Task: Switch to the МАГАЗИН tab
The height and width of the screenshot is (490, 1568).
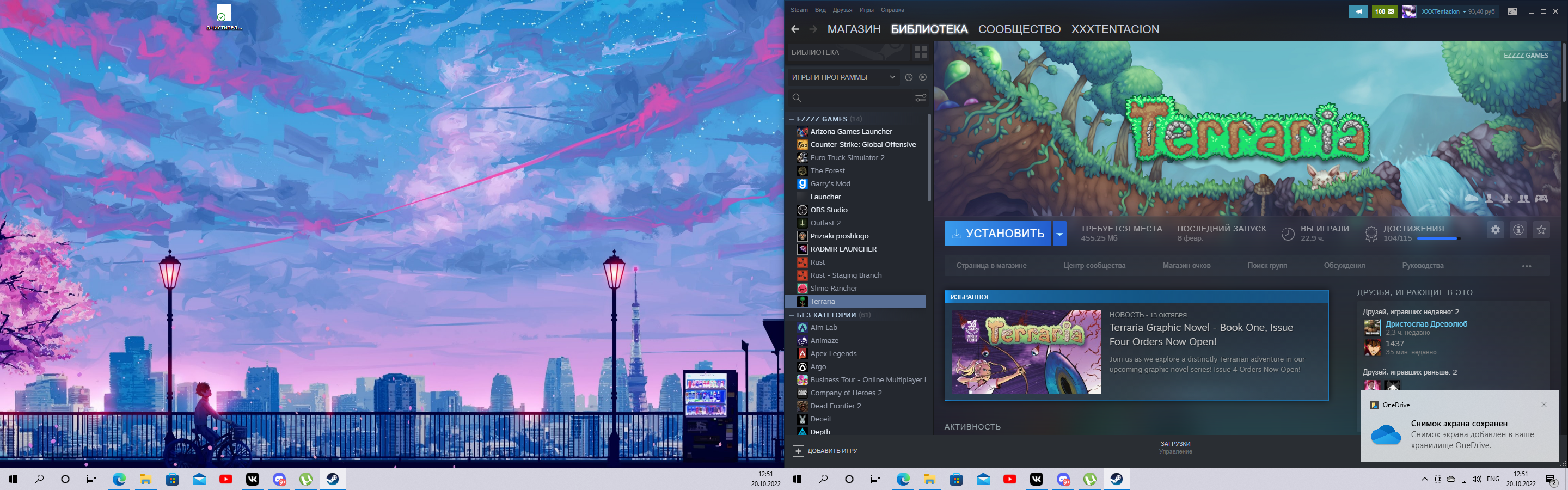Action: pyautogui.click(x=854, y=29)
